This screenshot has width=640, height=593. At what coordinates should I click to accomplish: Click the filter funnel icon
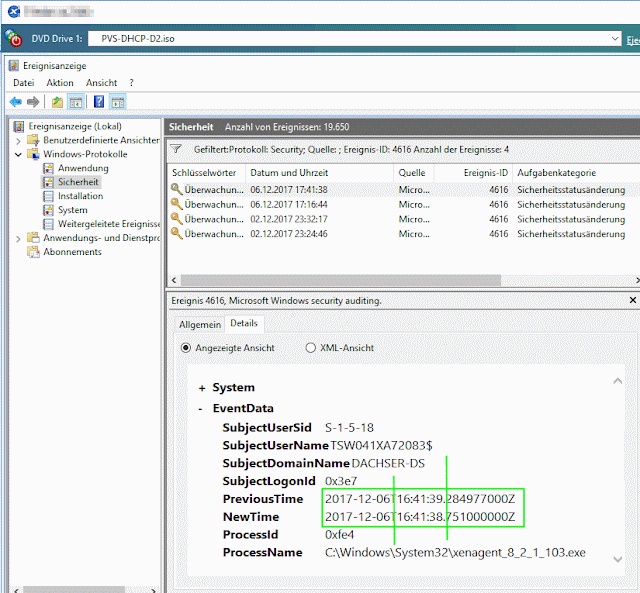click(176, 149)
